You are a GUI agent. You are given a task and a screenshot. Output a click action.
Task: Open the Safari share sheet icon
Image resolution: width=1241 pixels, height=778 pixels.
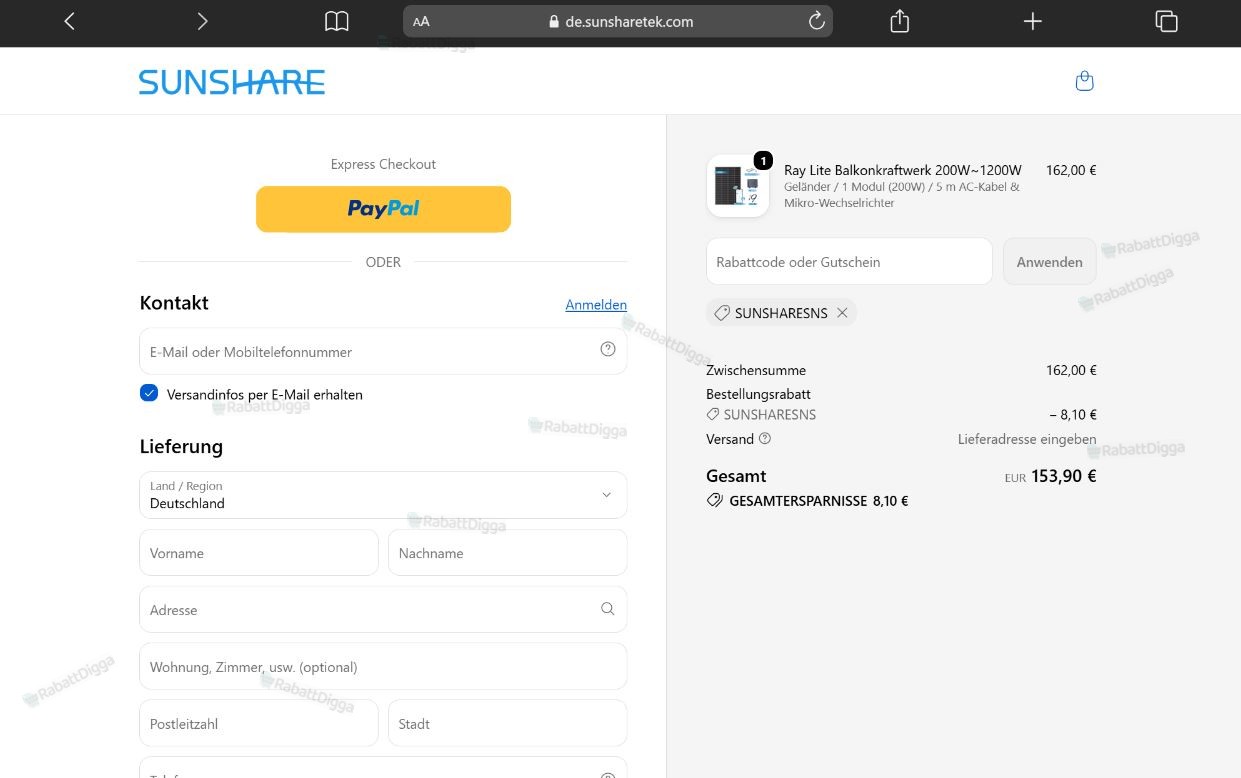(x=899, y=21)
